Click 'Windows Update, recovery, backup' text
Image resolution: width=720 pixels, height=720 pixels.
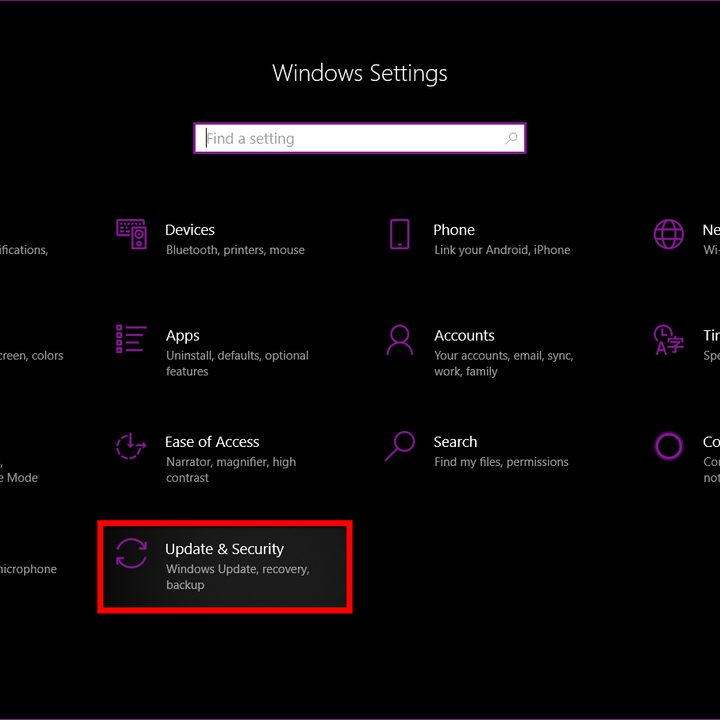point(237,576)
